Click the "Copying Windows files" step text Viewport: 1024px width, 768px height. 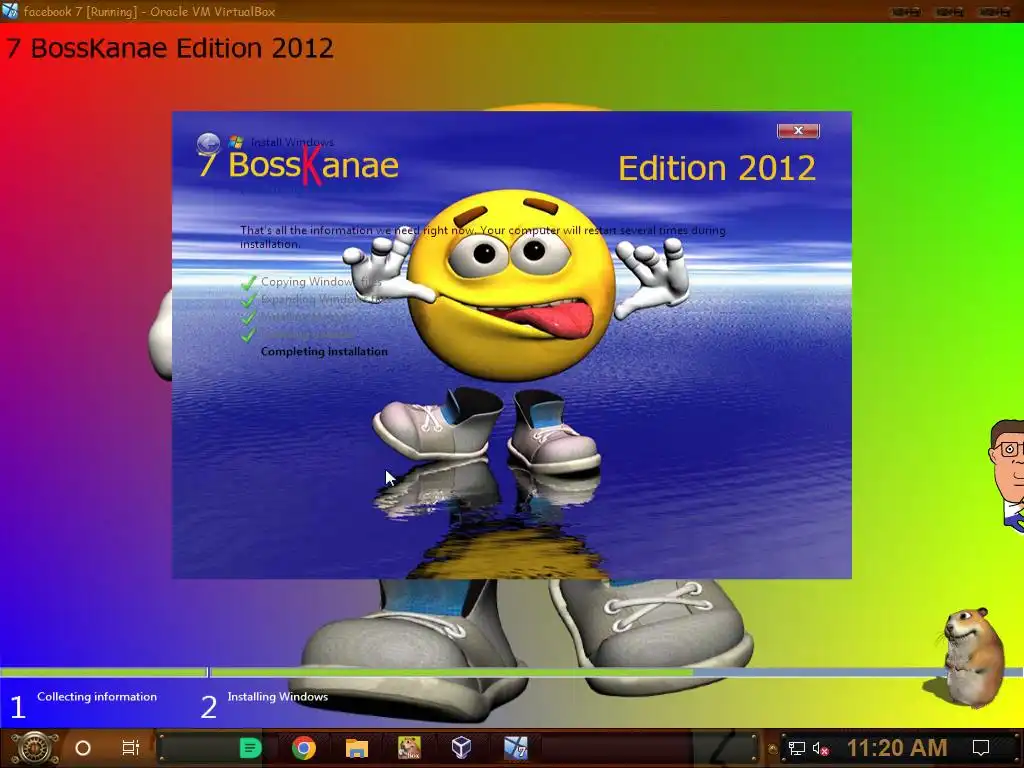321,282
